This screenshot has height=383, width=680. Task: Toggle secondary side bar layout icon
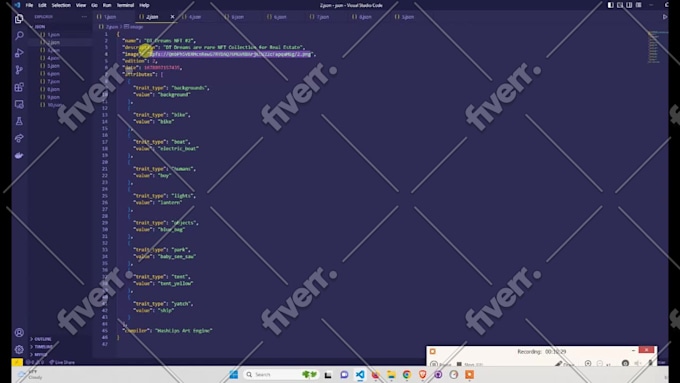click(x=629, y=5)
